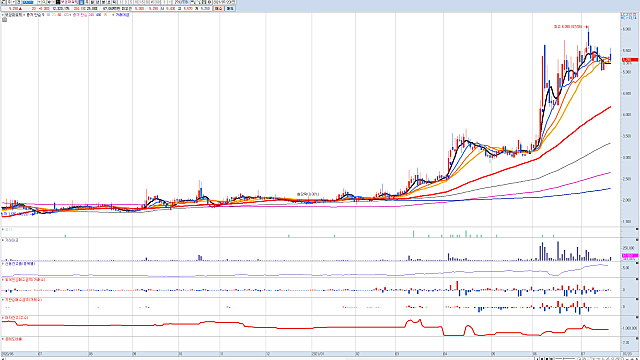Click the magenta volume value tag on volume axis
This screenshot has width=640, height=360.
point(630,256)
